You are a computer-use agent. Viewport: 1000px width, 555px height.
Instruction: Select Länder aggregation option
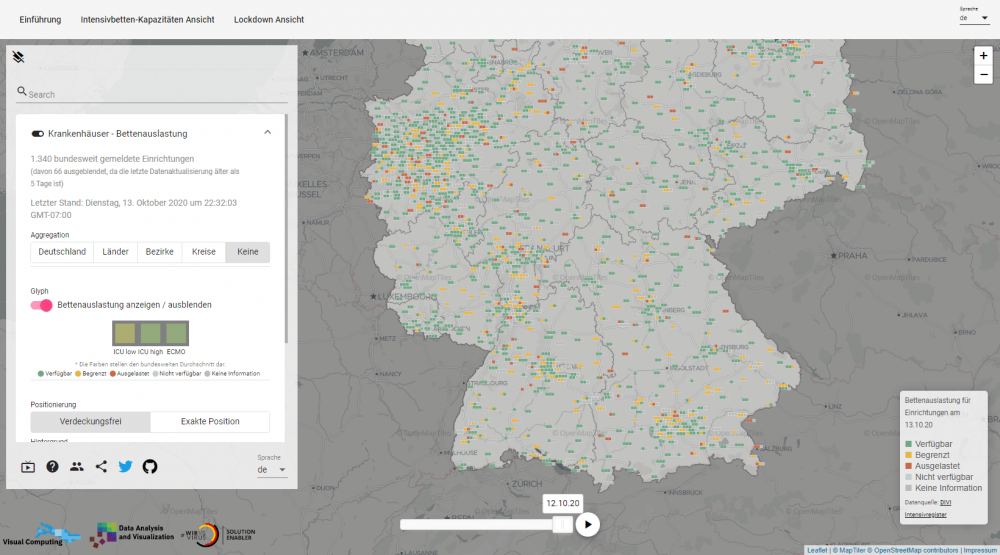(115, 252)
